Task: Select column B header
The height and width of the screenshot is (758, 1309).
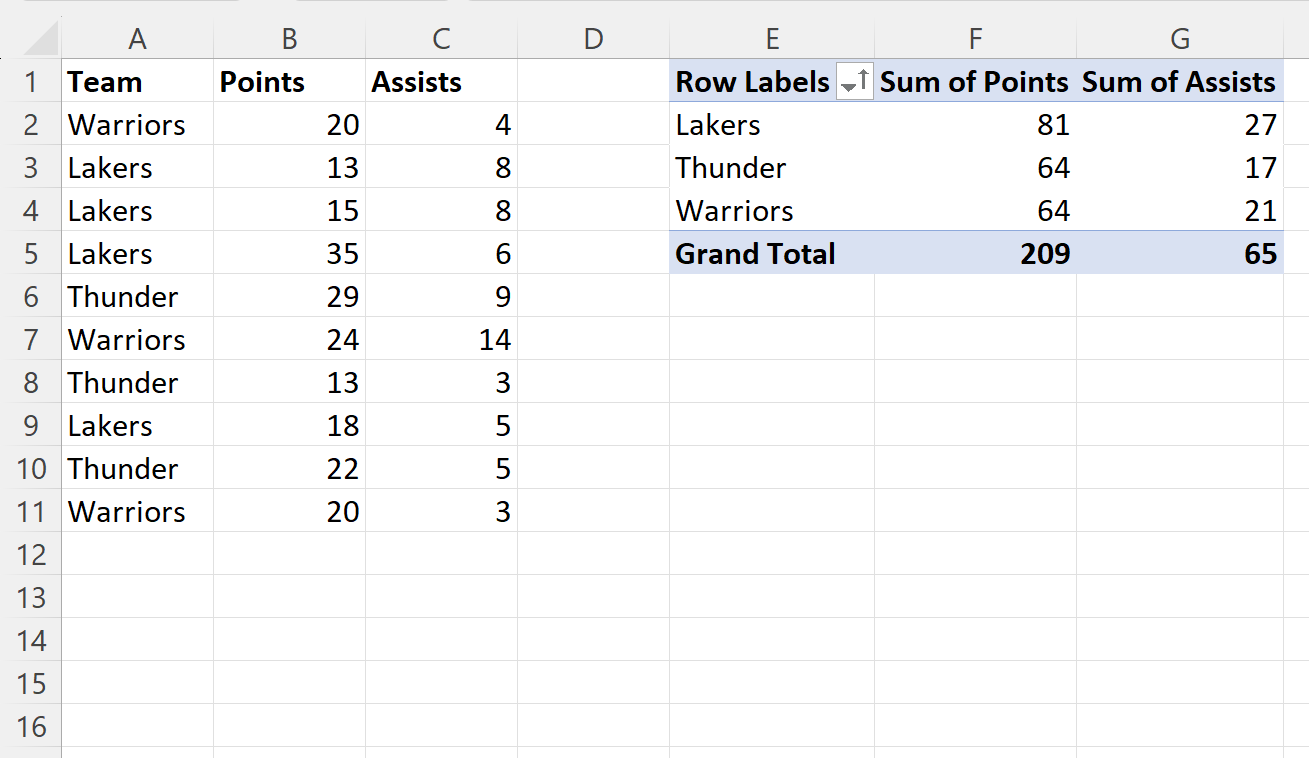Action: [x=289, y=39]
